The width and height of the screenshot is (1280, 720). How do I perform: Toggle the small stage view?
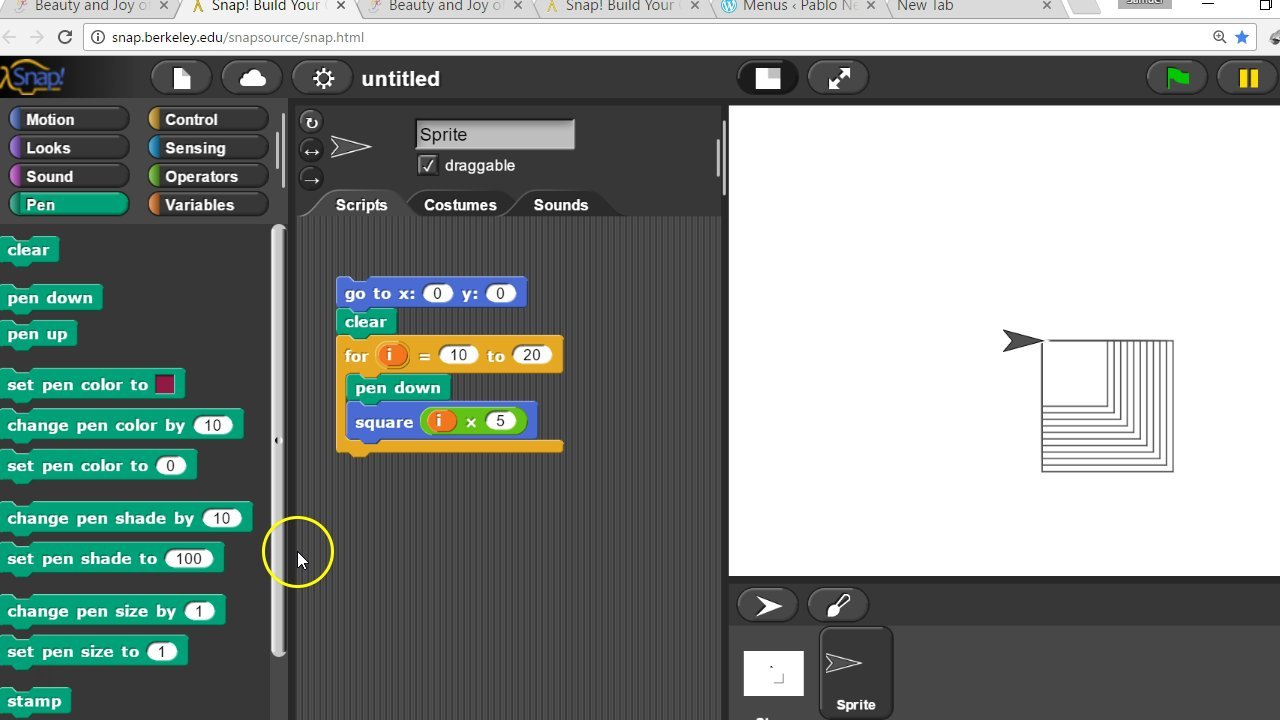tap(767, 77)
